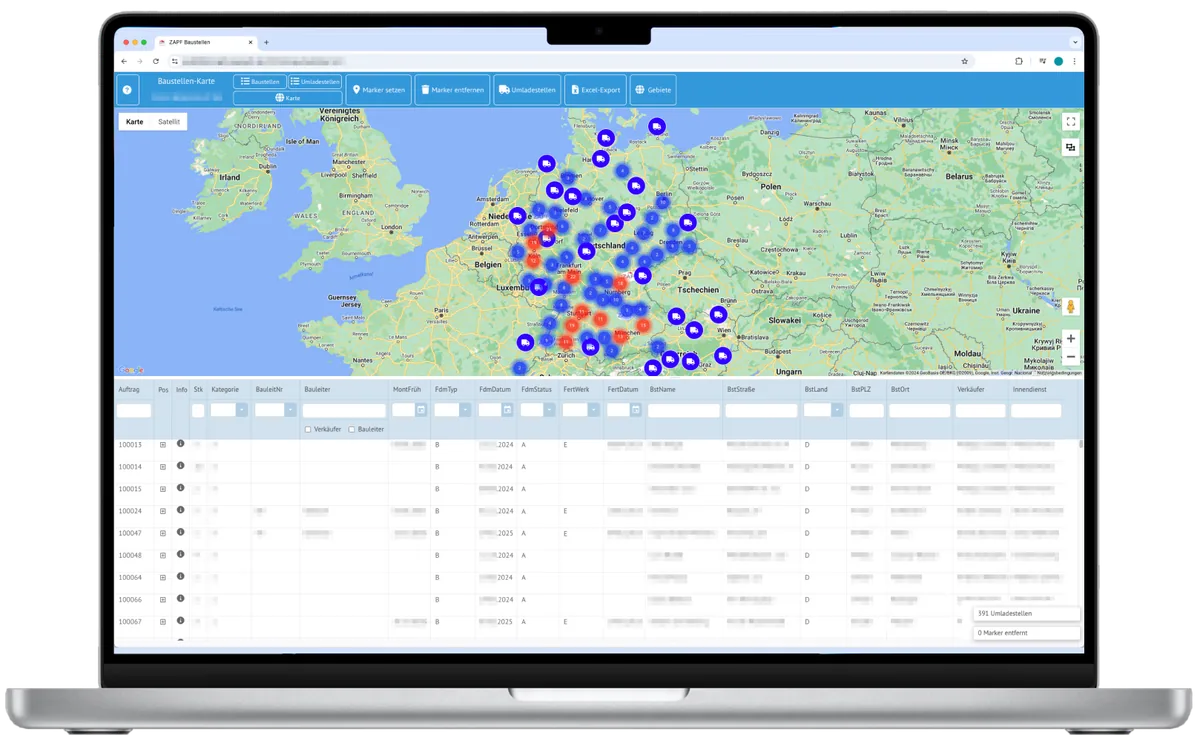The height and width of the screenshot is (747, 1200).
Task: Click the Marker entfernen button
Action: click(452, 90)
